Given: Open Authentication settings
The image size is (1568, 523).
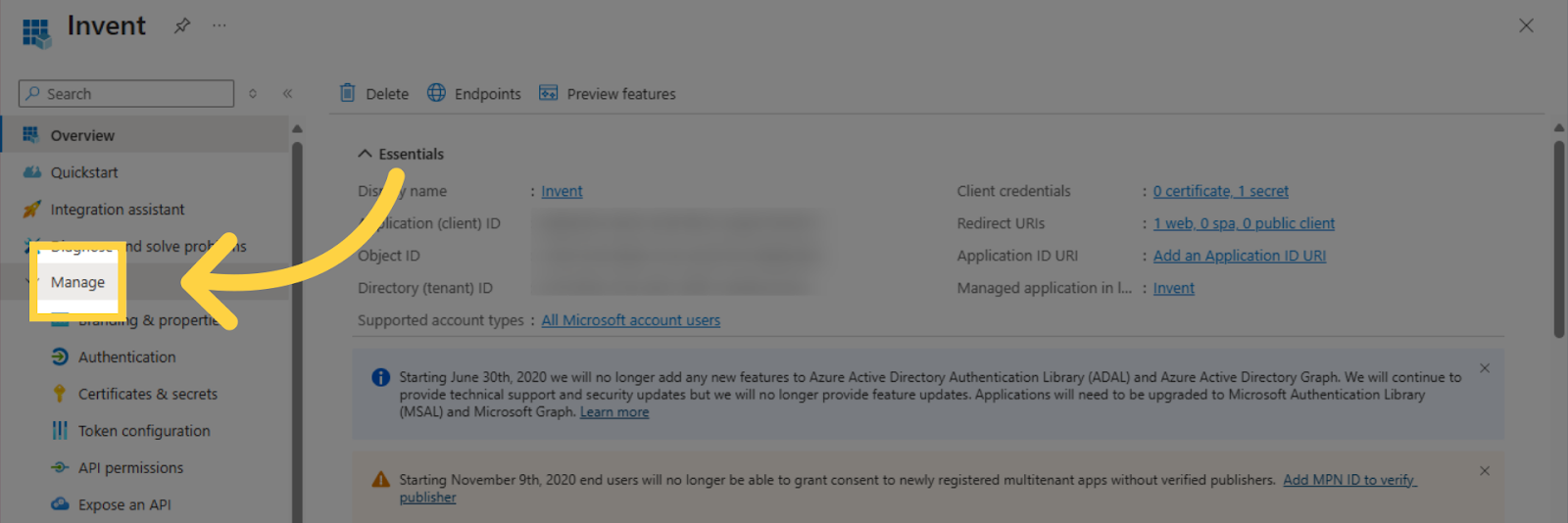Looking at the screenshot, I should tap(127, 357).
